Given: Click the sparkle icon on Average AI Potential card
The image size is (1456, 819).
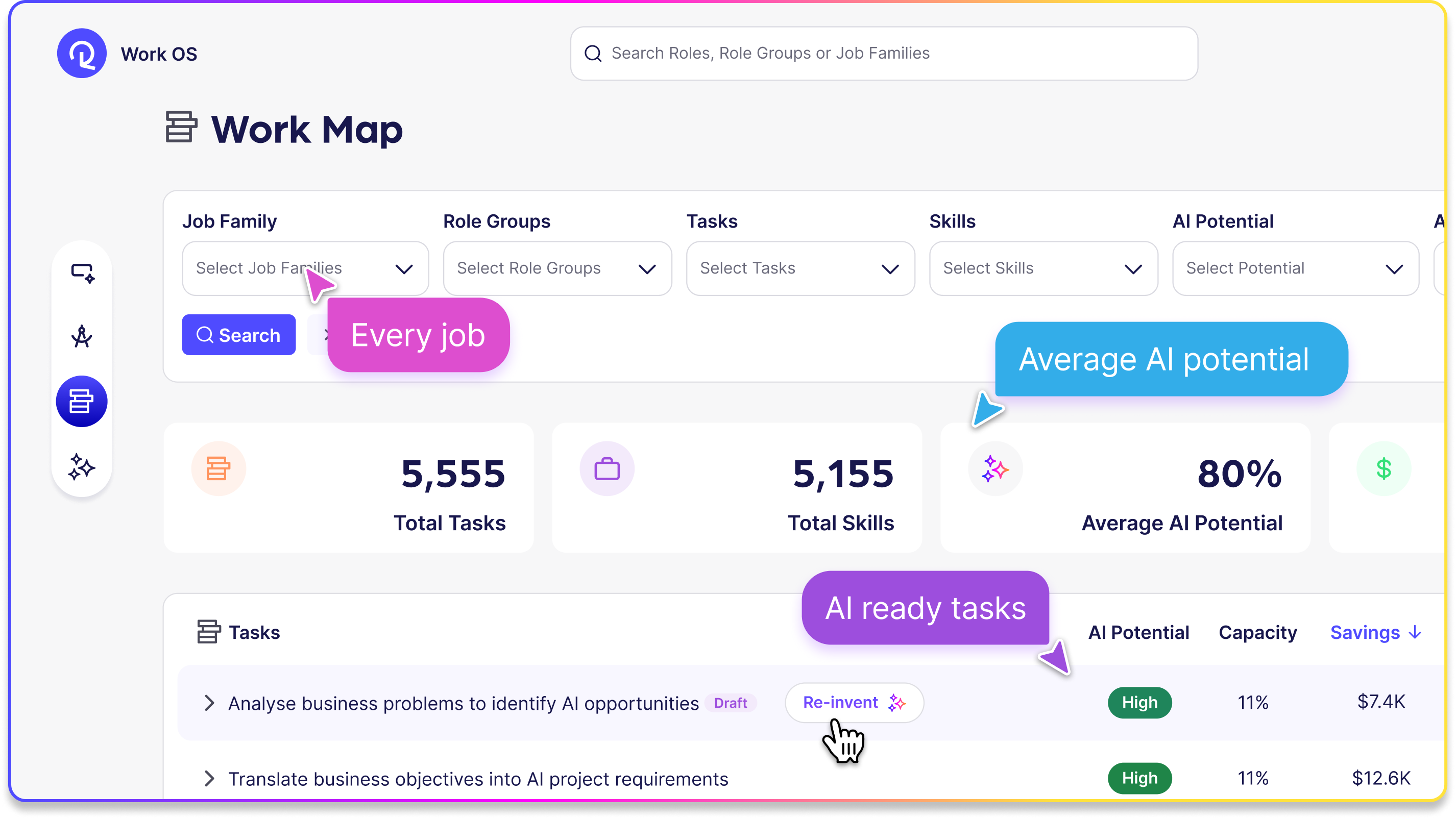Looking at the screenshot, I should tap(996, 469).
